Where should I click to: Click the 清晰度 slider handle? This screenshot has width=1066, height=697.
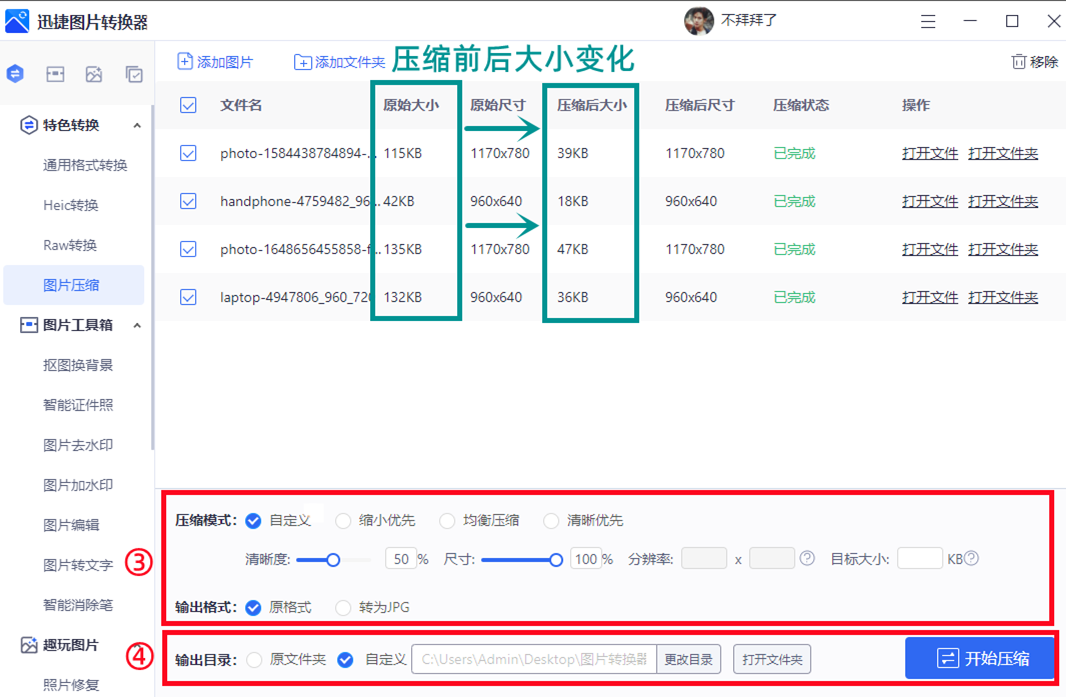(x=333, y=560)
